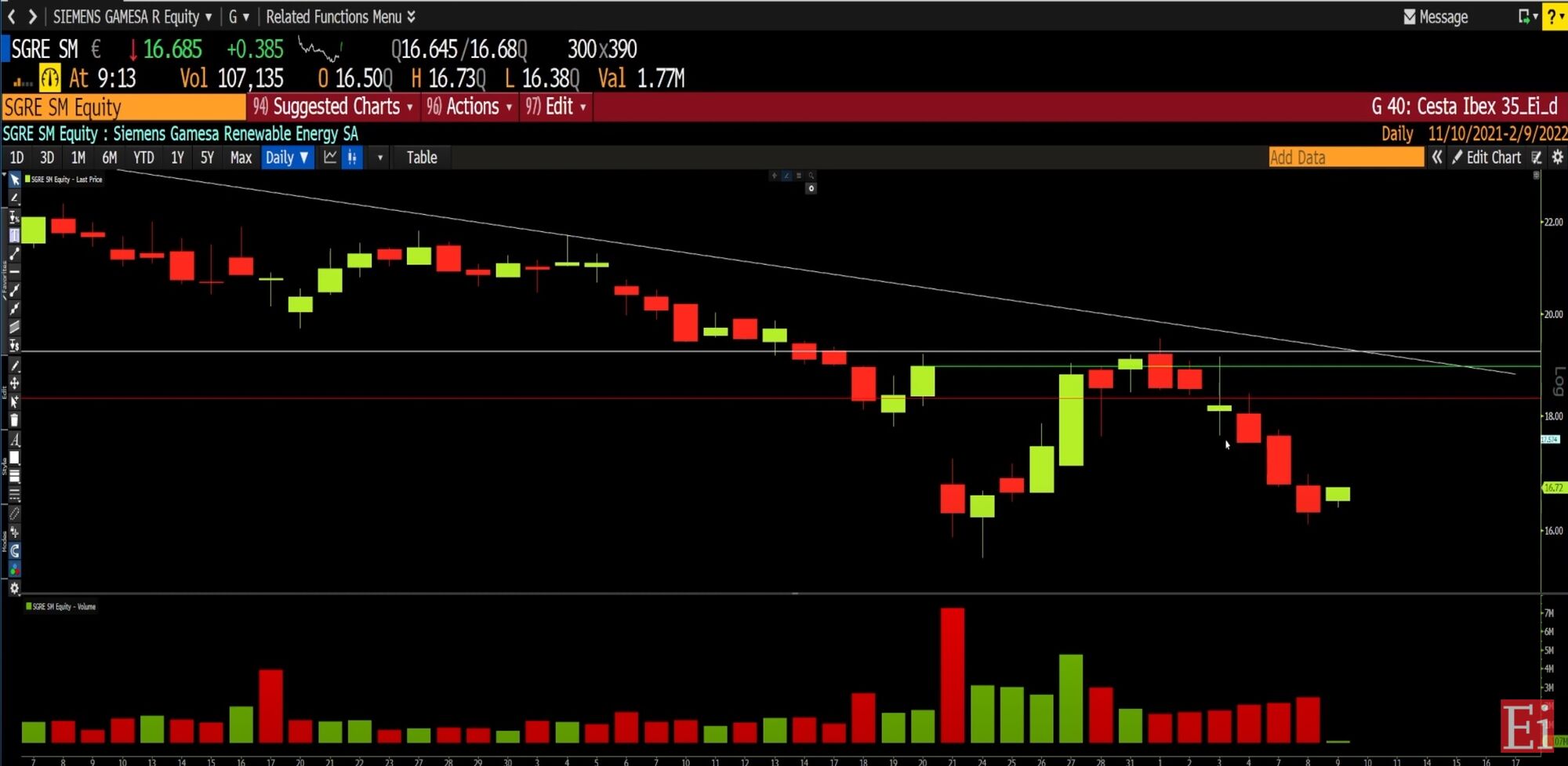1568x766 pixels.
Task: Click the last price value 16.685
Action: 172,49
